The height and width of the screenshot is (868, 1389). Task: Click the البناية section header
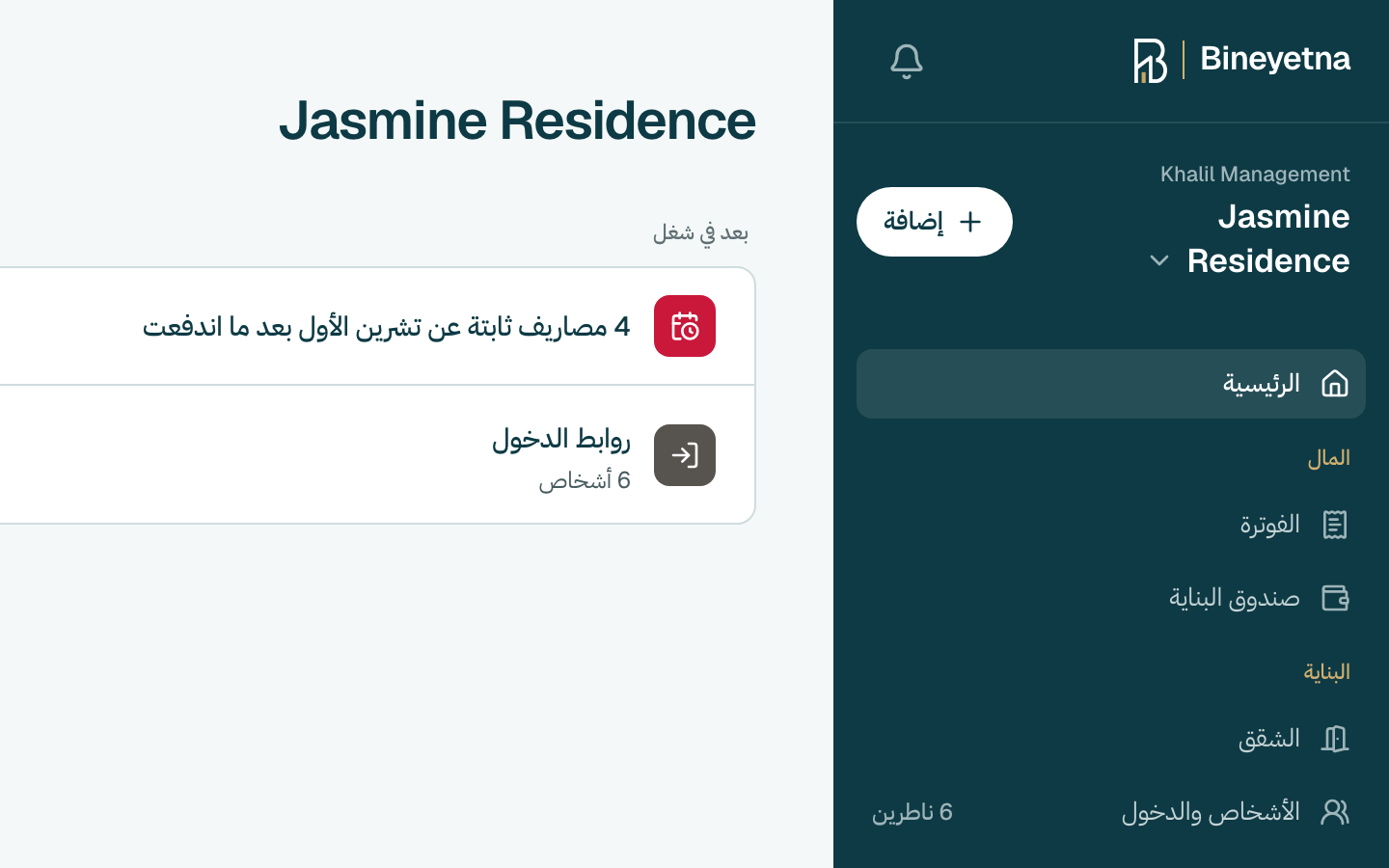(1326, 672)
